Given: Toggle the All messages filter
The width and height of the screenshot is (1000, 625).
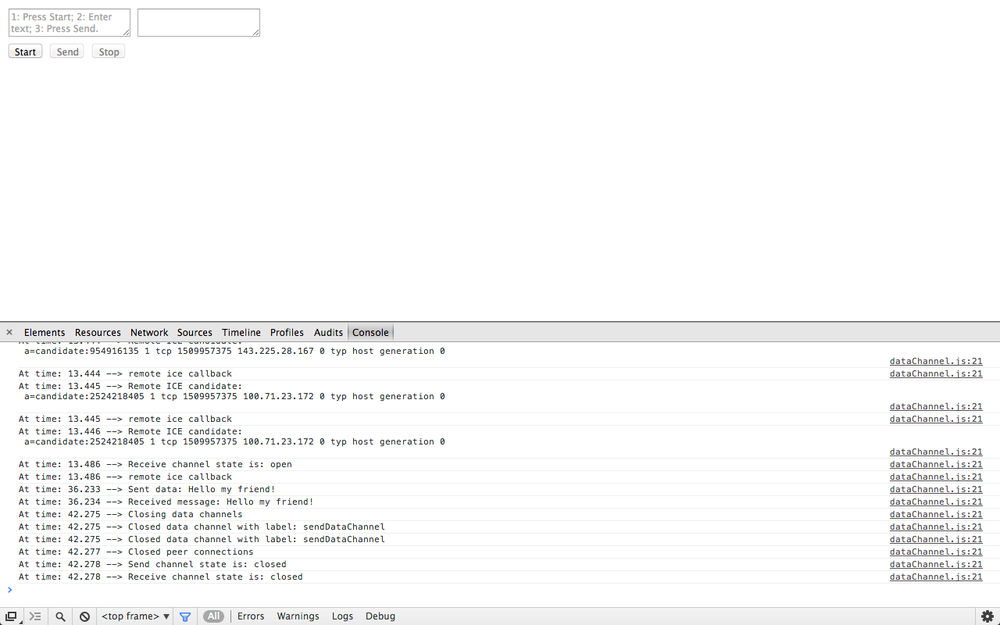Looking at the screenshot, I should click(213, 616).
